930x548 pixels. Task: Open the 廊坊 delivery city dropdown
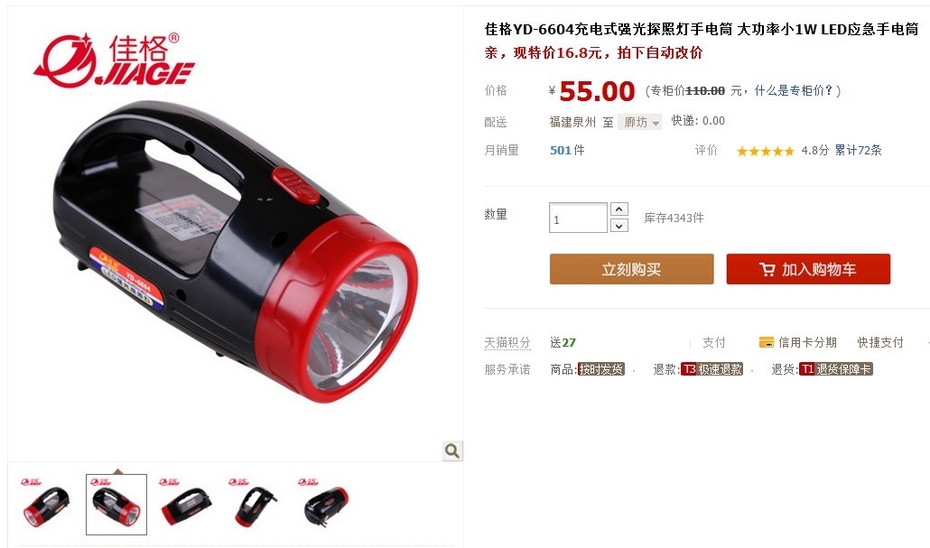639,122
